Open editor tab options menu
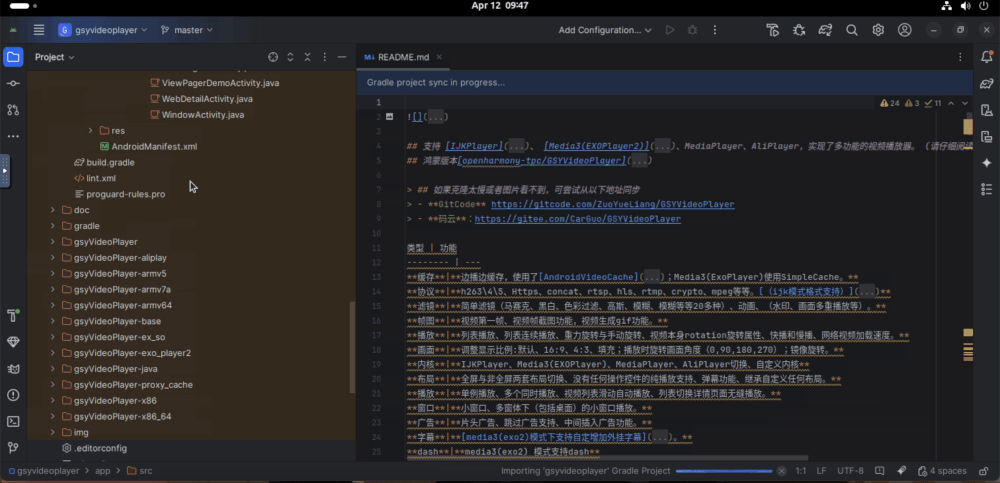The width and height of the screenshot is (1000, 483). [x=960, y=57]
